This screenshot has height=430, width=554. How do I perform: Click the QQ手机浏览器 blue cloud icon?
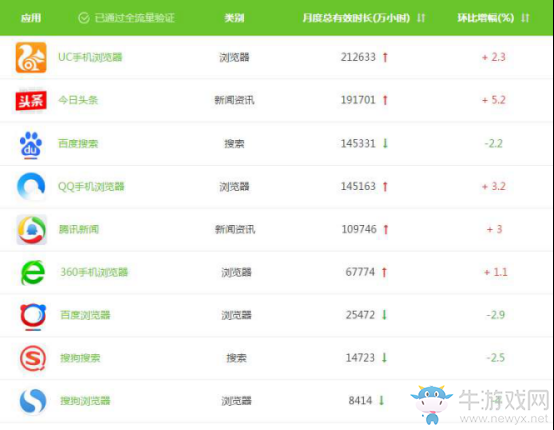31,186
